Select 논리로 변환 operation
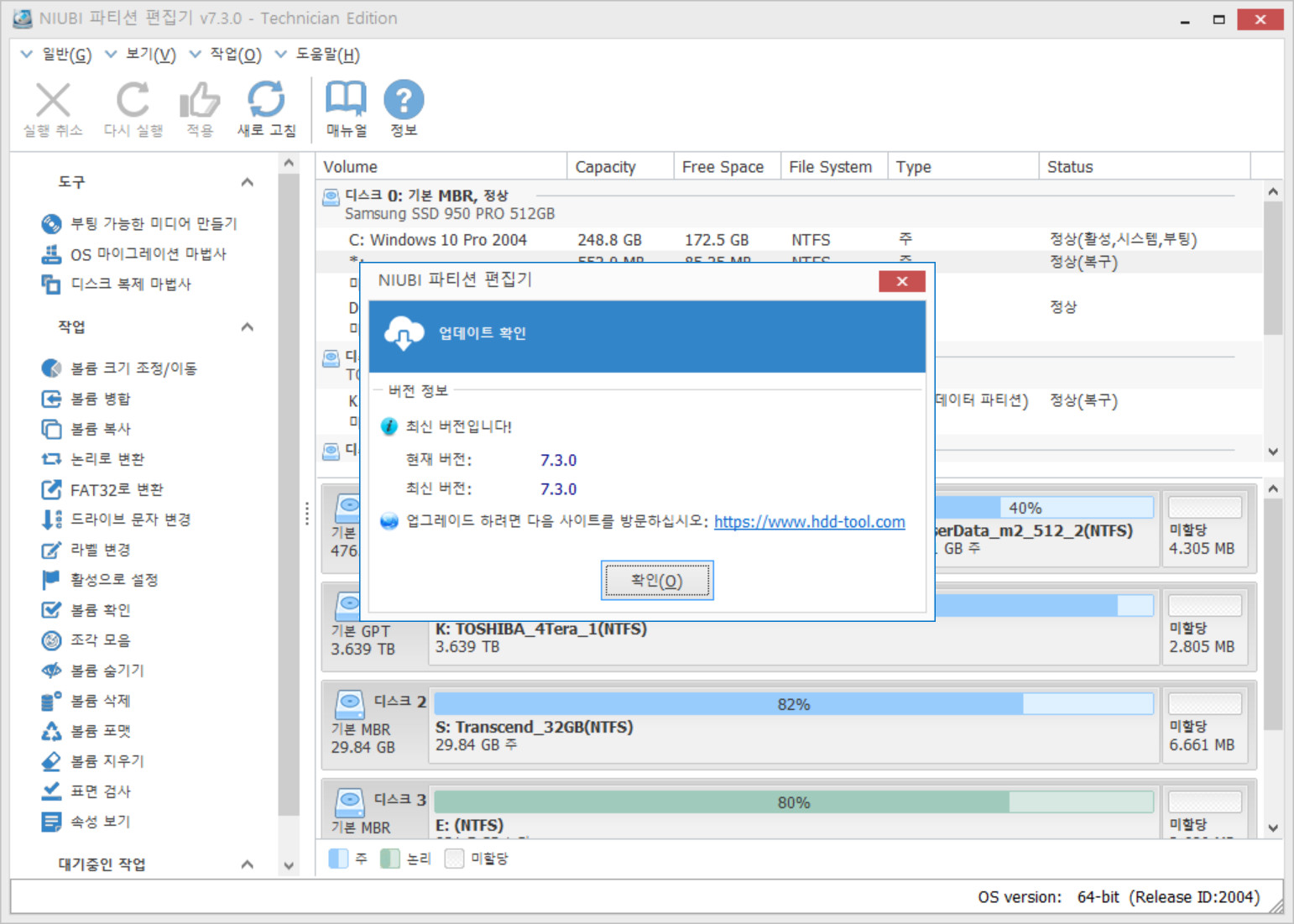 [92, 458]
